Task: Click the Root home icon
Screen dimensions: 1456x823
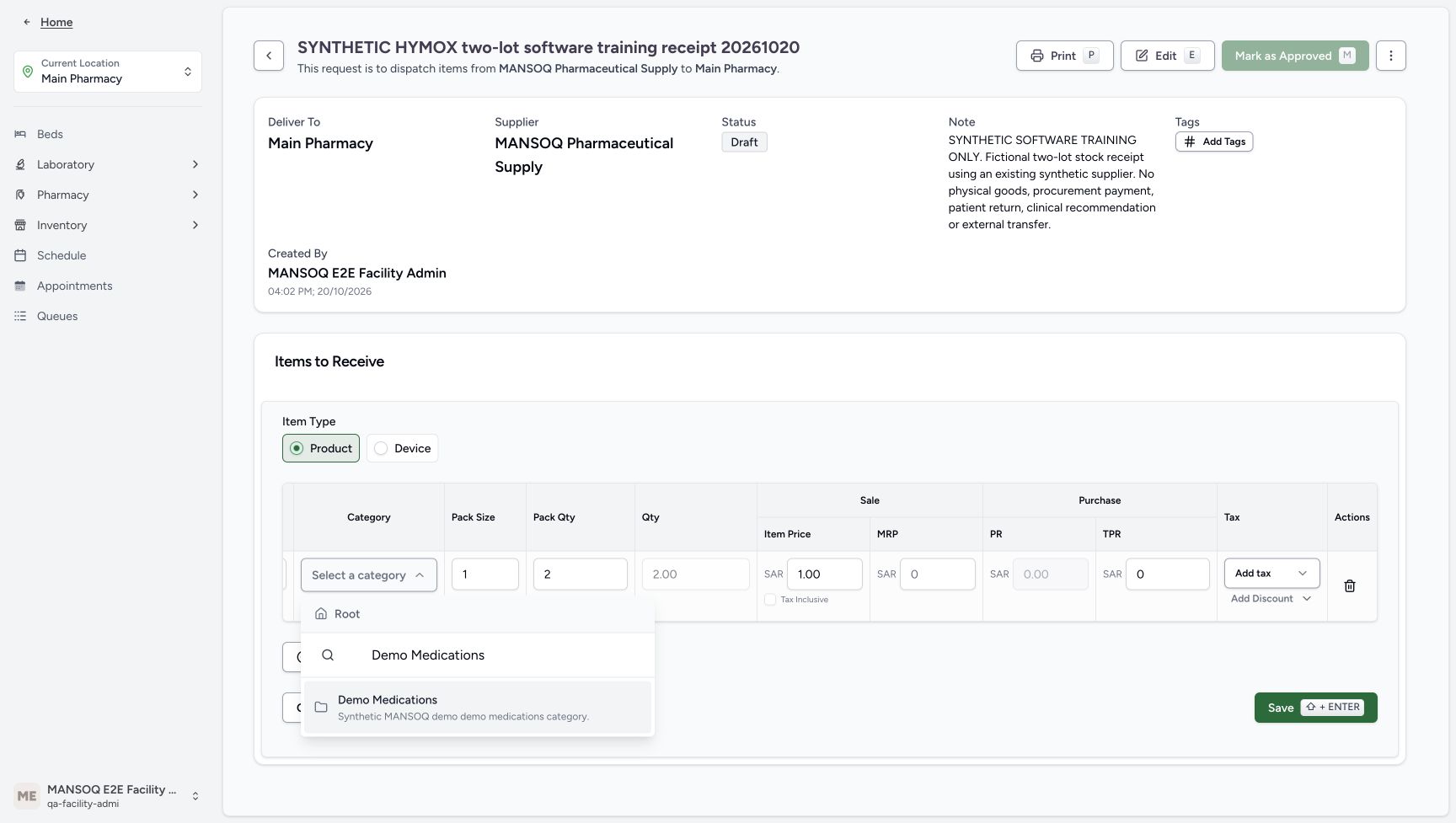Action: coord(321,614)
